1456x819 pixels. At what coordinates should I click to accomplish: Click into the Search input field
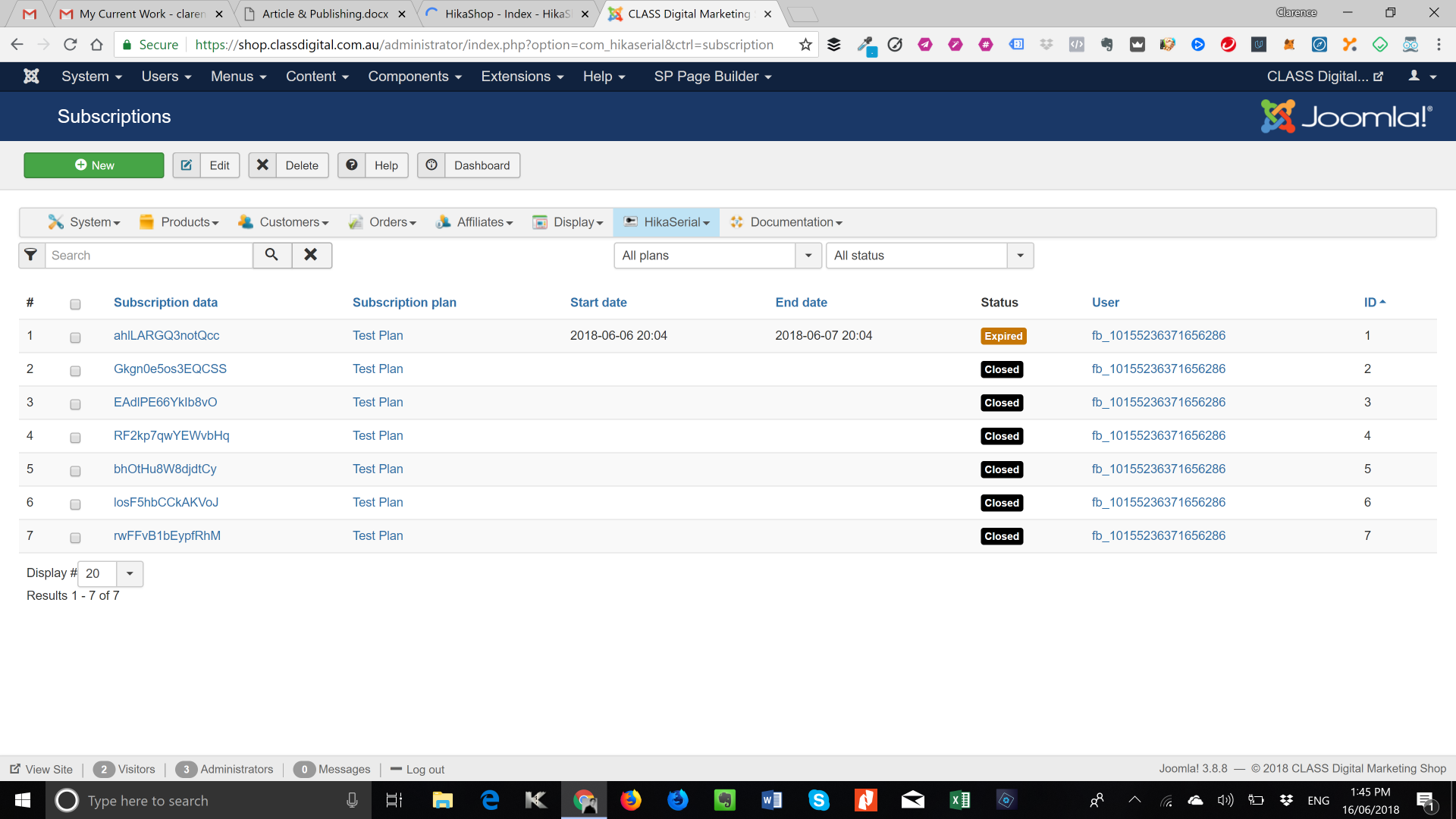click(x=149, y=256)
